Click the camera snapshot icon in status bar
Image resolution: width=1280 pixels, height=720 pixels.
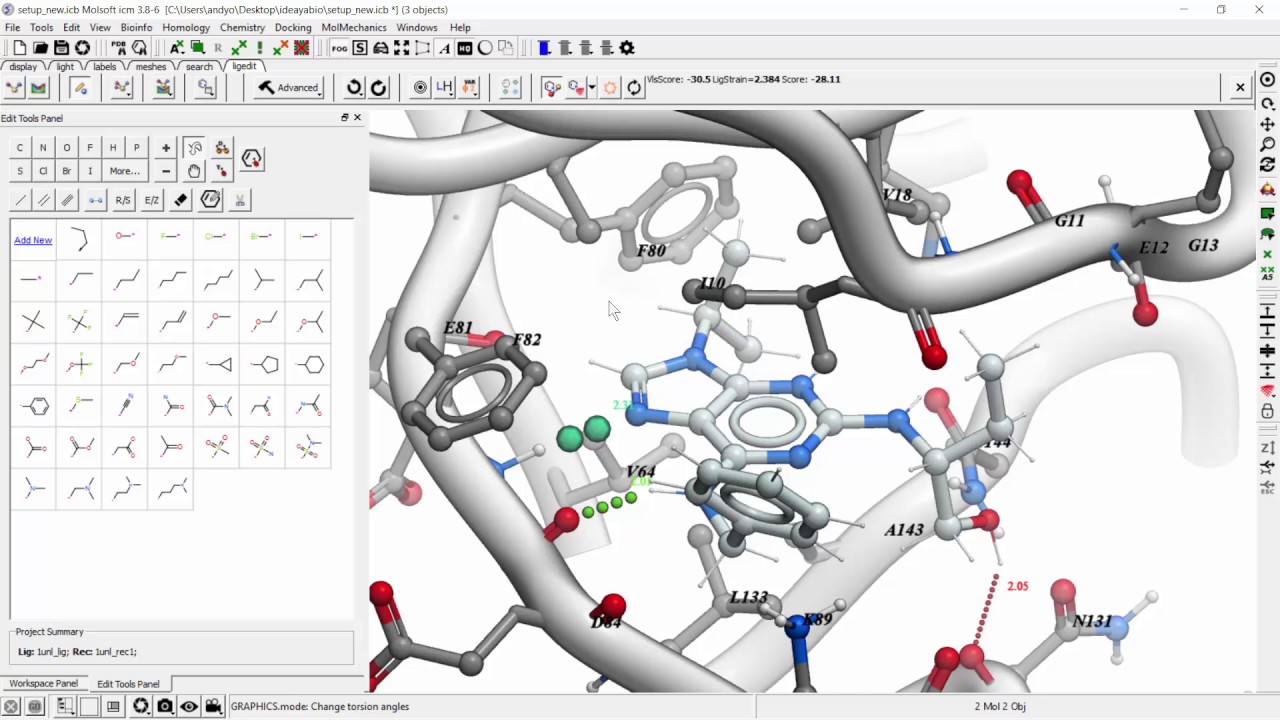(165, 707)
